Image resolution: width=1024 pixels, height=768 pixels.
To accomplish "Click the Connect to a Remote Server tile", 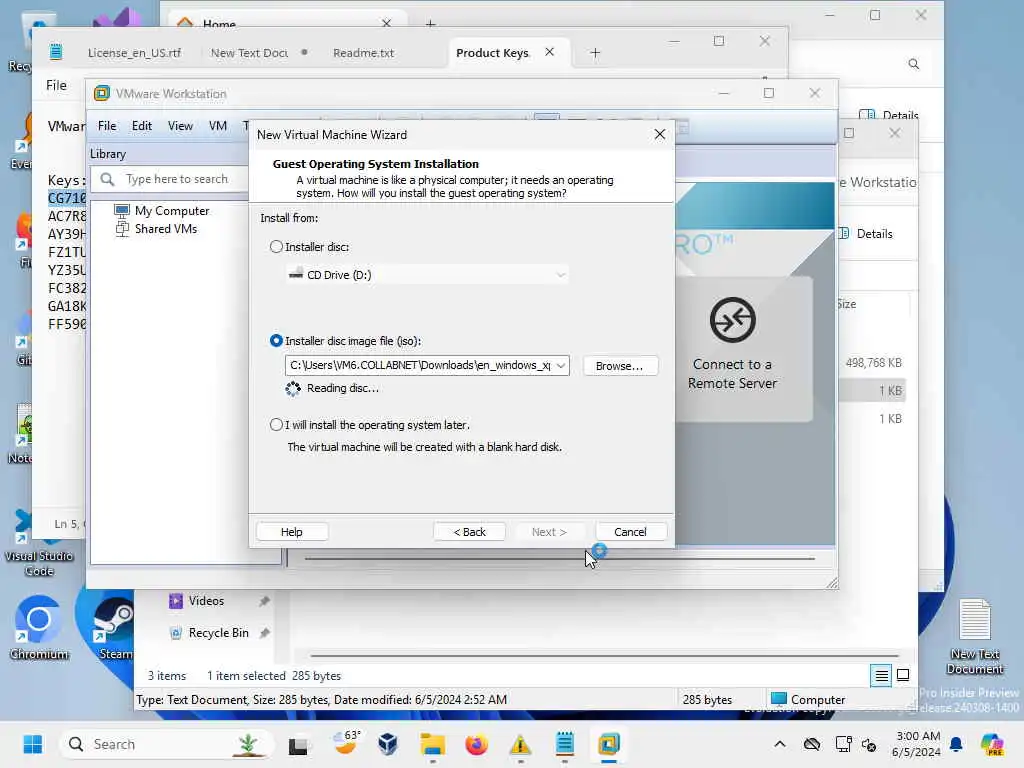I will tap(732, 349).
